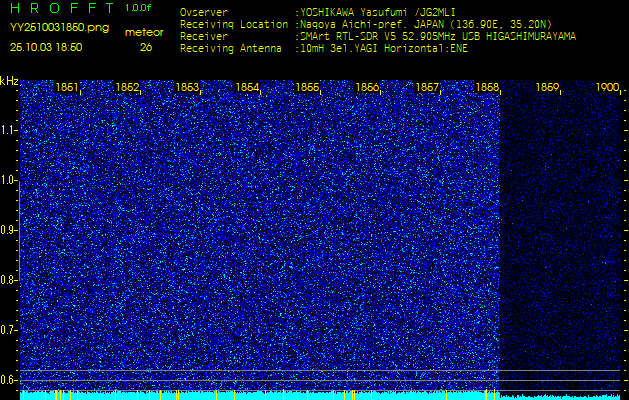This screenshot has width=629, height=400.
Task: Click the Nagoya Aichi-pref. JAPAN location value
Action: click(426, 24)
